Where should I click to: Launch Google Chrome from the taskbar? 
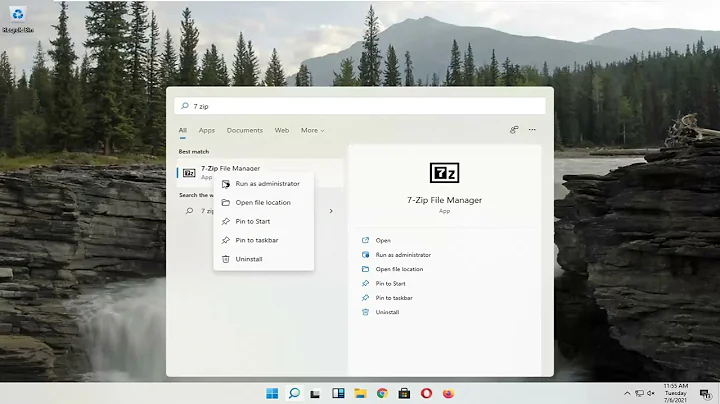pyautogui.click(x=382, y=393)
